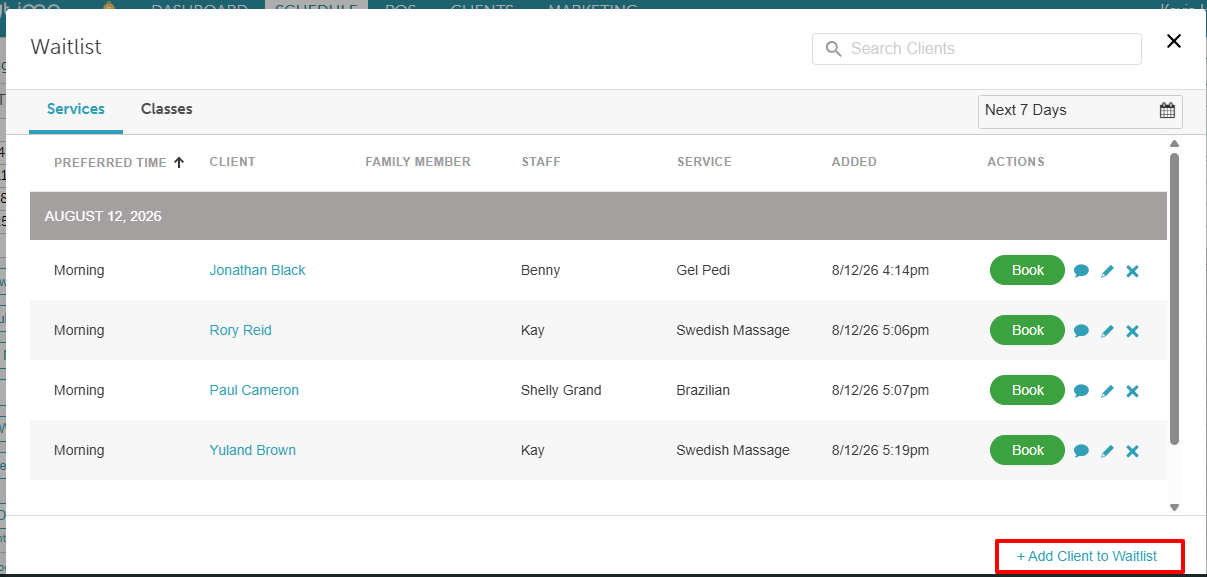This screenshot has width=1207, height=577.
Task: Click Morning in Jonathan Black's row
Action: (x=79, y=270)
